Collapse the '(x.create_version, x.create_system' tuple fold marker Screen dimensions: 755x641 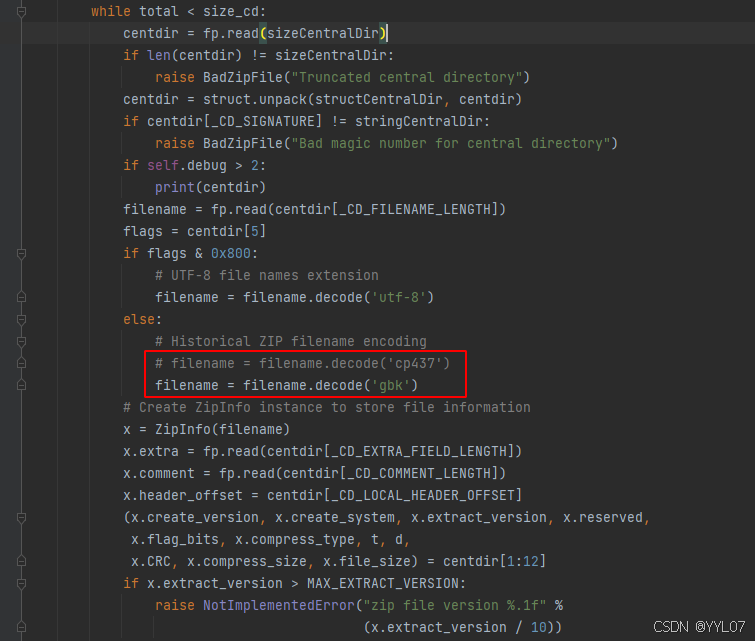click(21, 517)
